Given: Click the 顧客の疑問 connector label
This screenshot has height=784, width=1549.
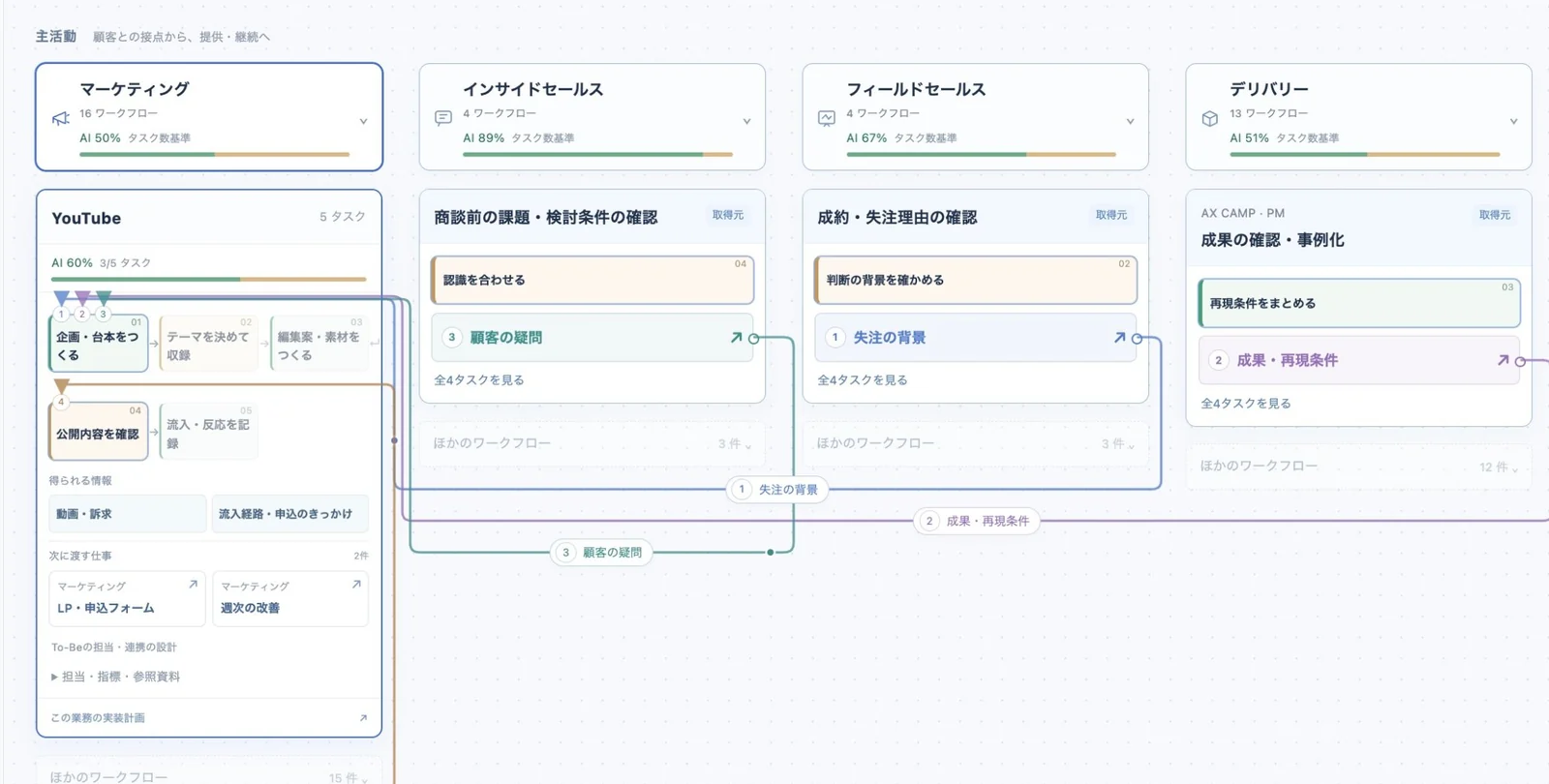Looking at the screenshot, I should (x=602, y=553).
